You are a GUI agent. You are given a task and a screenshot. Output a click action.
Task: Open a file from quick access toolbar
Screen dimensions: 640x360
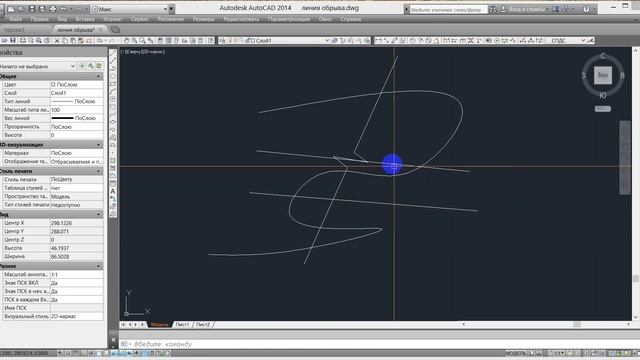(21, 9)
